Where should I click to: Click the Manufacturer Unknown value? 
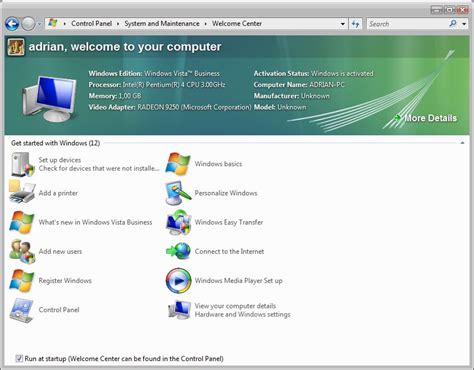tap(315, 96)
